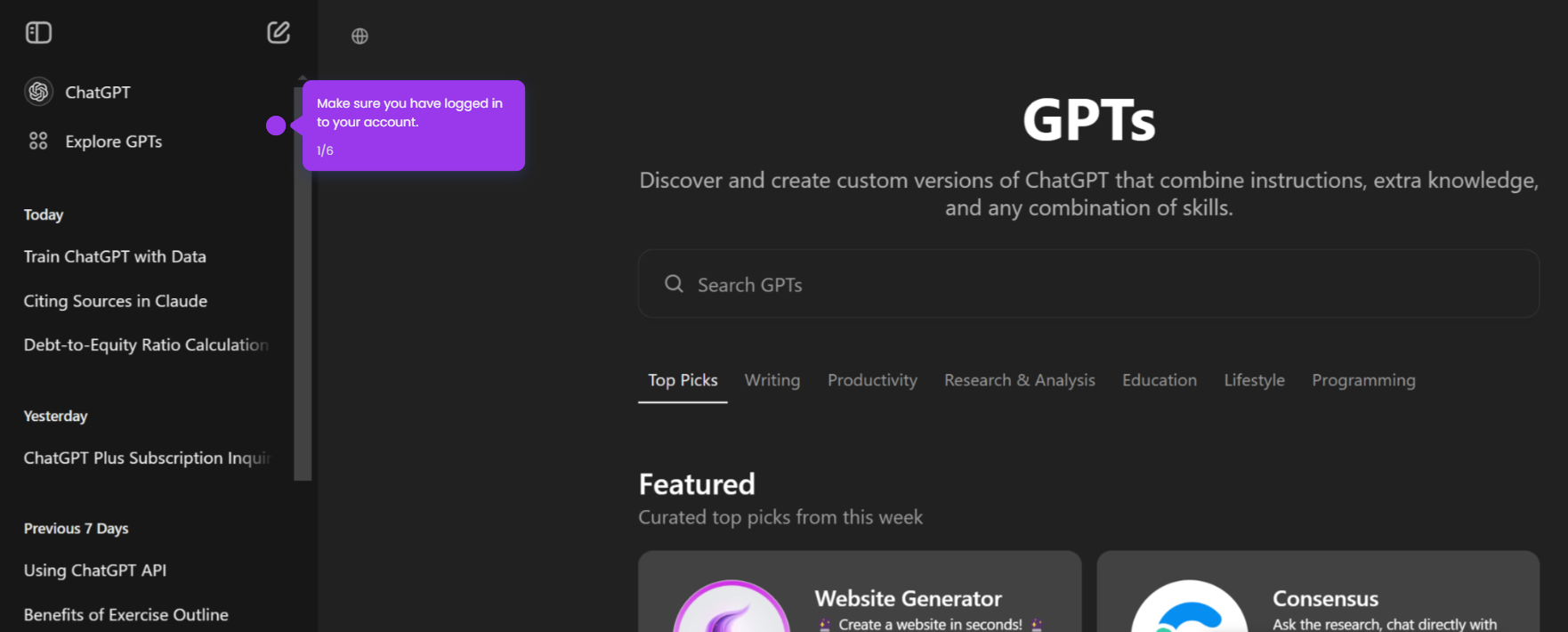This screenshot has height=632, width=1568.
Task: Switch to the Programming tab
Action: 1363,381
